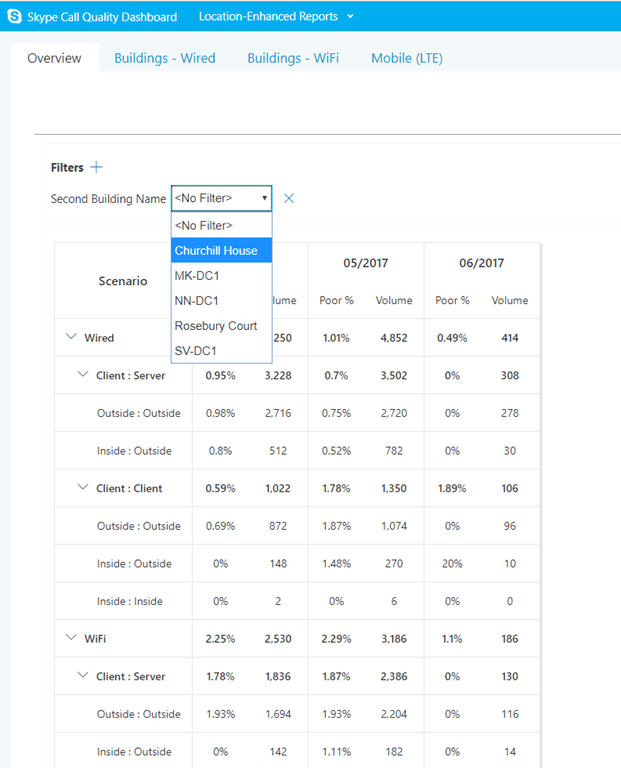Switch to Buildings - WiFi tab
Viewport: 621px width, 768px height.
point(293,58)
